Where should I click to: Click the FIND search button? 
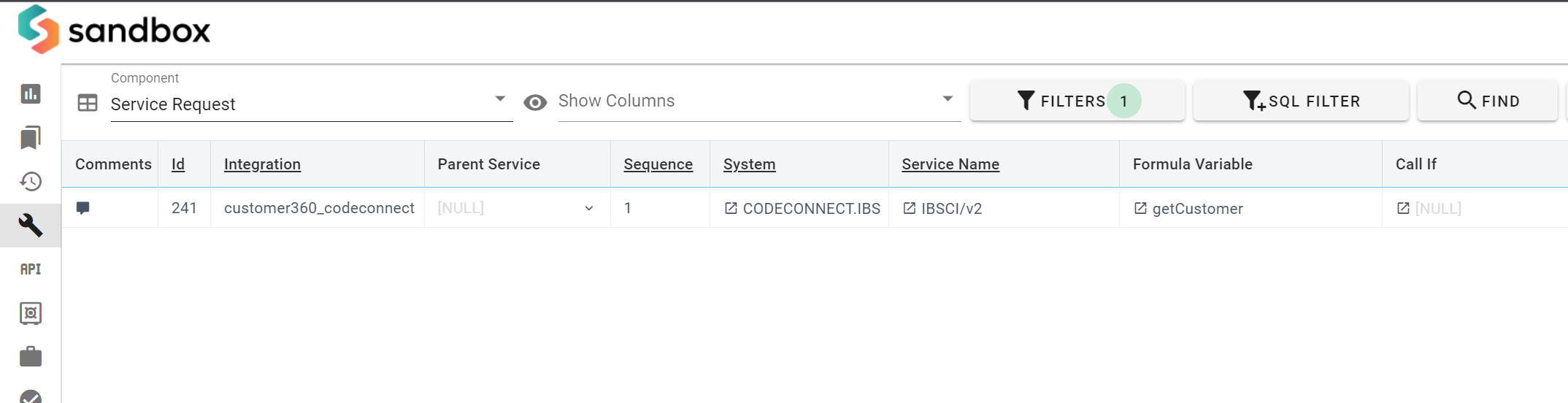tap(1488, 101)
